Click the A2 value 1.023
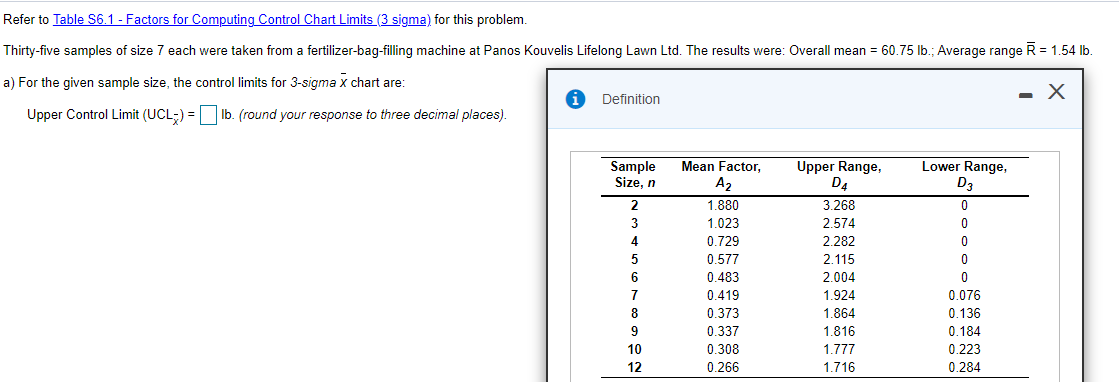Image resolution: width=1119 pixels, height=382 pixels. click(722, 223)
